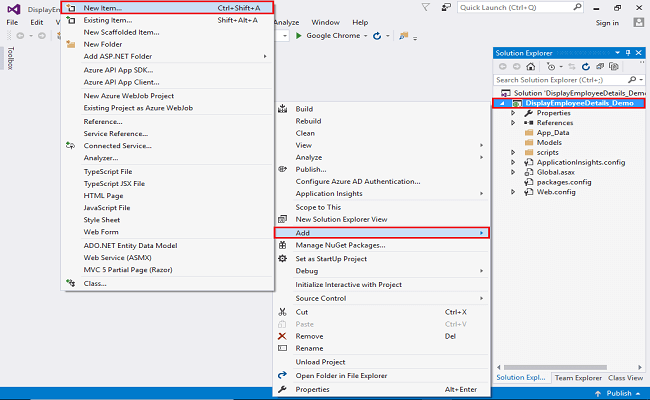Click the Solution Explorer horizontal scrollbar
Viewport: 650px width, 400px height.
(555, 367)
